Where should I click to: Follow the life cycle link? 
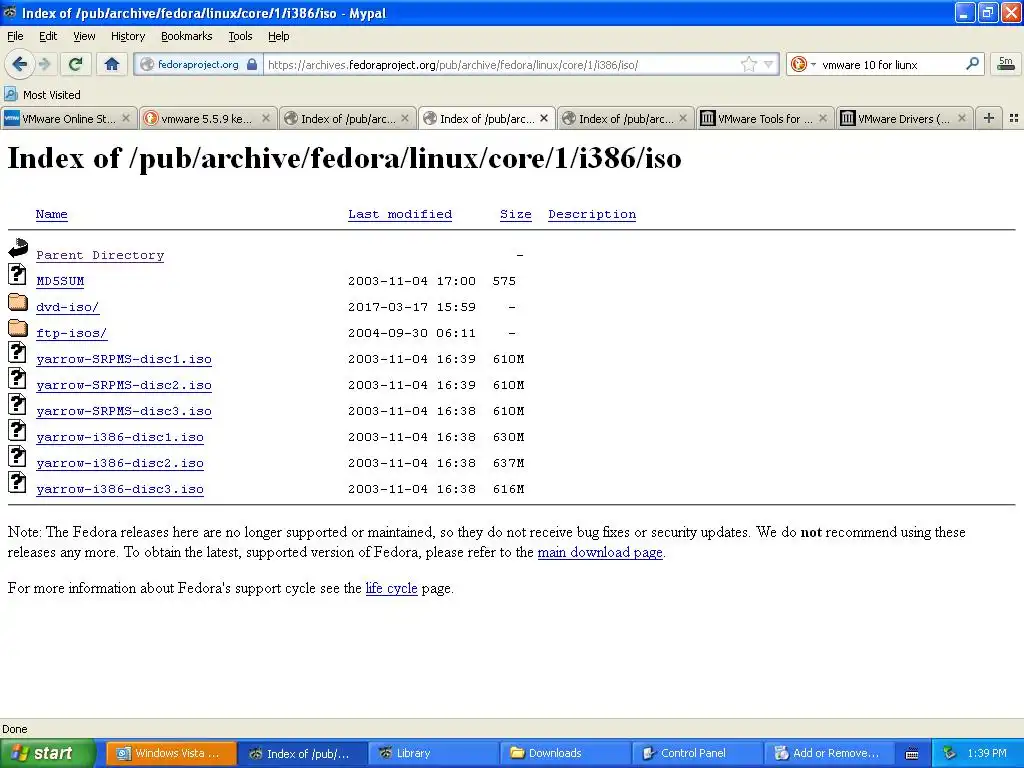(x=391, y=588)
